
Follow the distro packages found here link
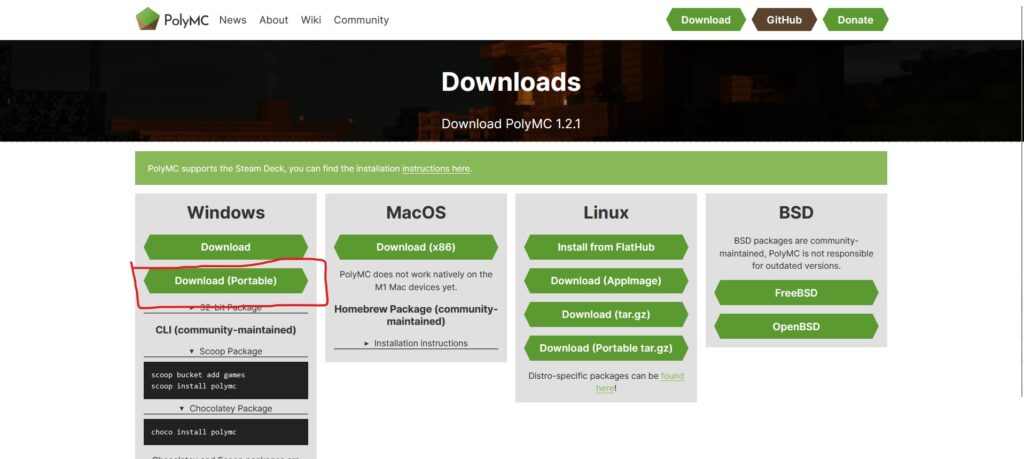[x=672, y=376]
